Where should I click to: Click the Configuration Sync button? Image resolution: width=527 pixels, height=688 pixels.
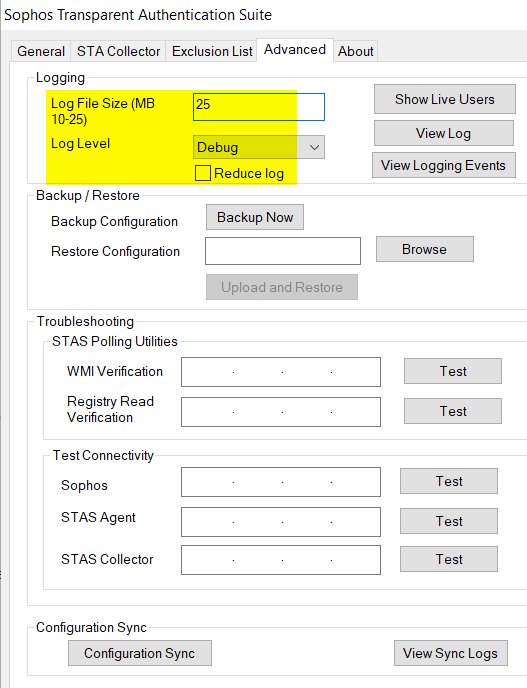click(x=140, y=653)
